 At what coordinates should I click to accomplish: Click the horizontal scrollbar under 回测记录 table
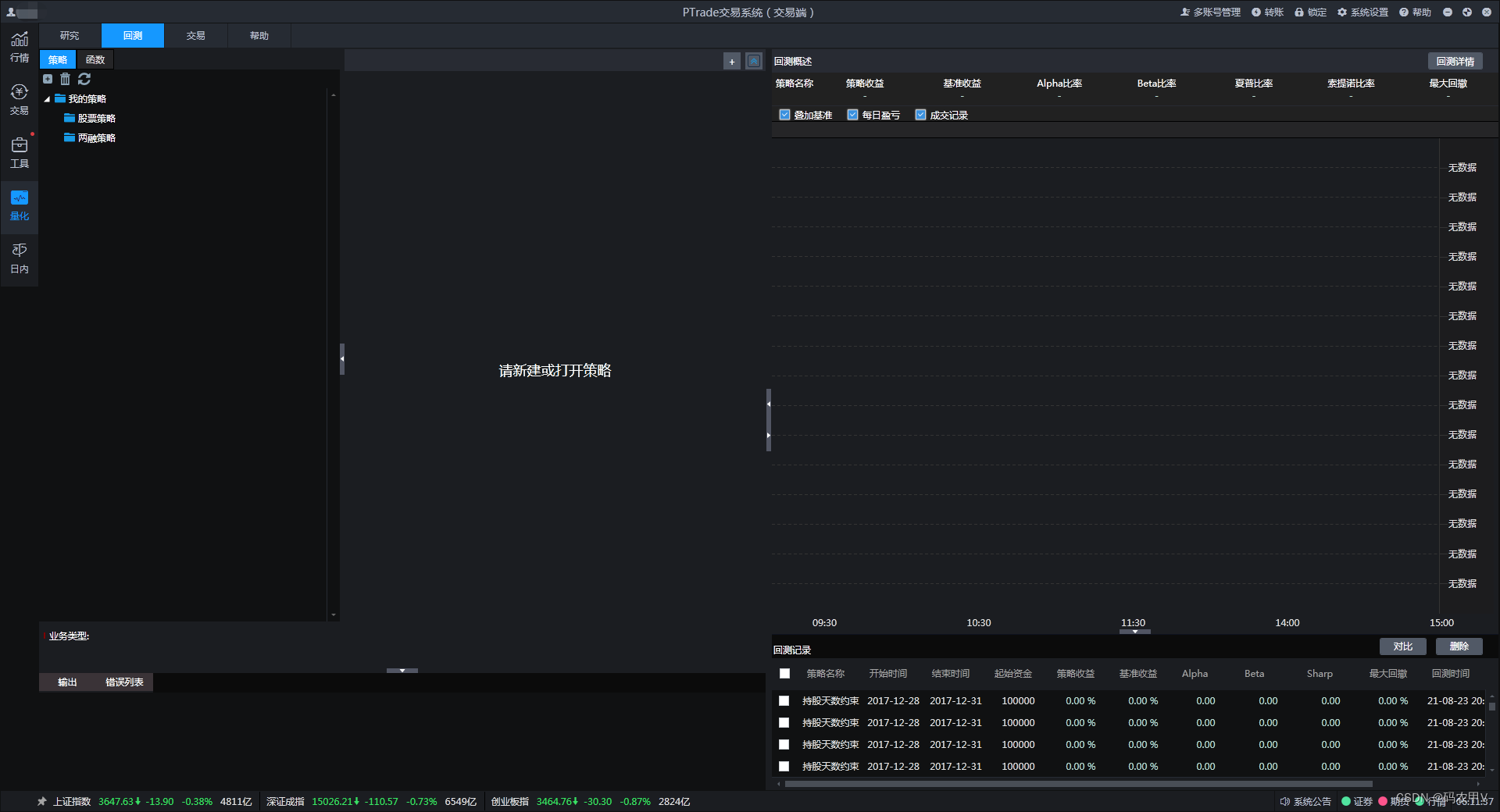[x=1078, y=784]
